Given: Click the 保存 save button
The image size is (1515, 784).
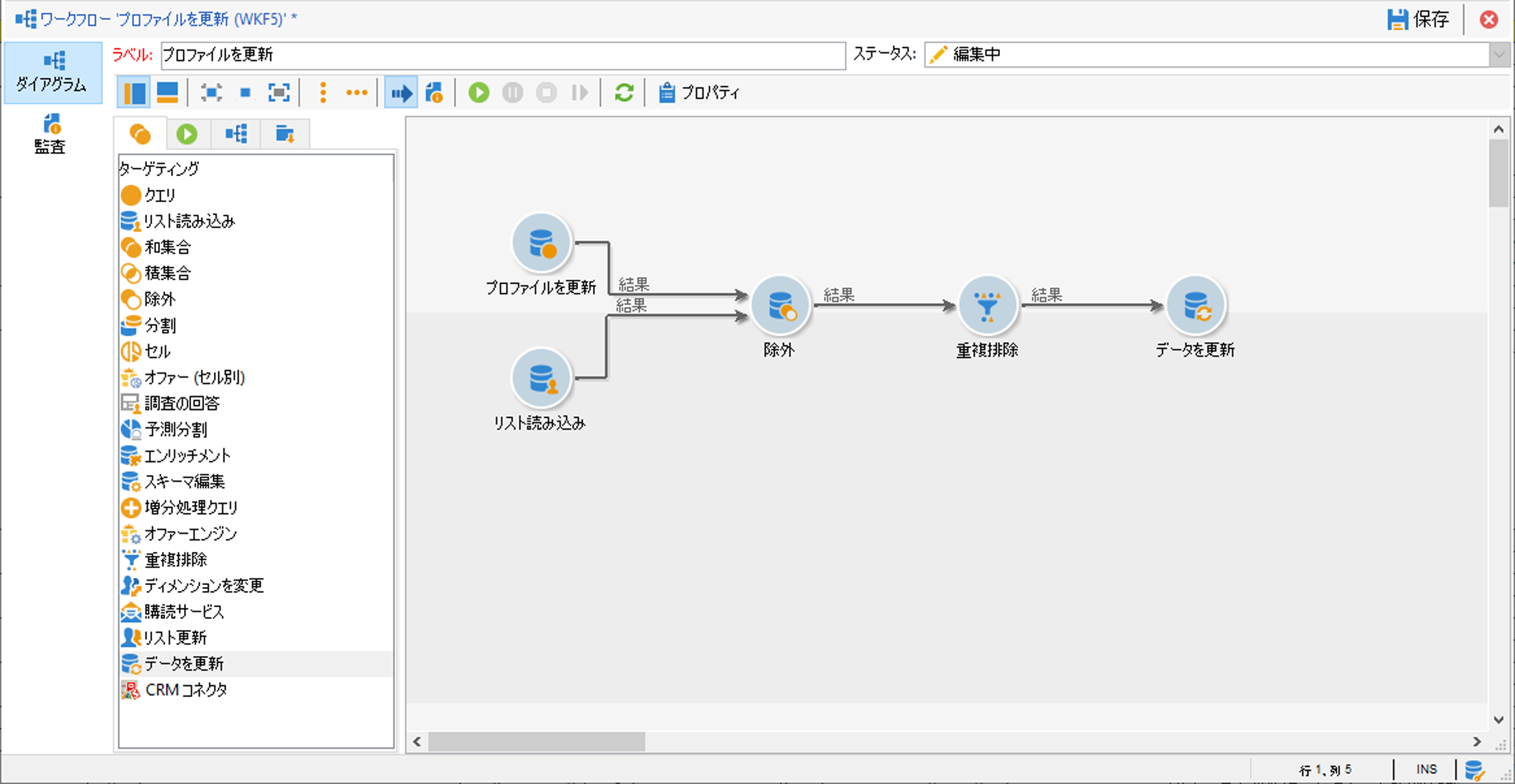Looking at the screenshot, I should point(1419,20).
